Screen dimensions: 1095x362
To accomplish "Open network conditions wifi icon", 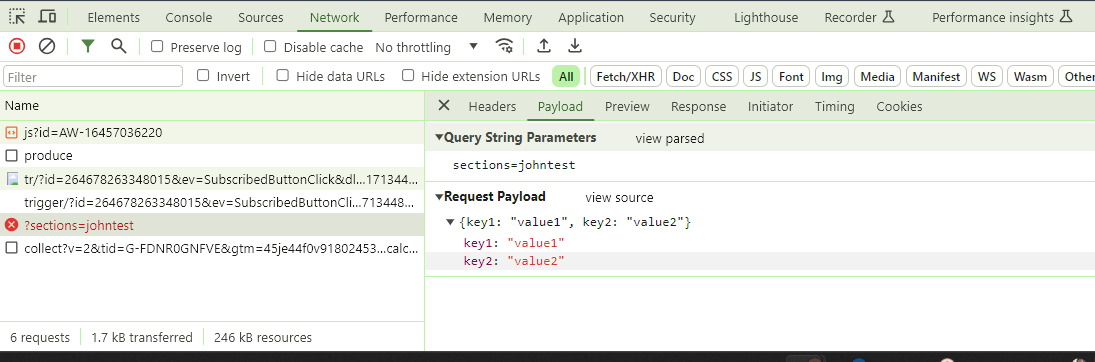I will click(504, 46).
